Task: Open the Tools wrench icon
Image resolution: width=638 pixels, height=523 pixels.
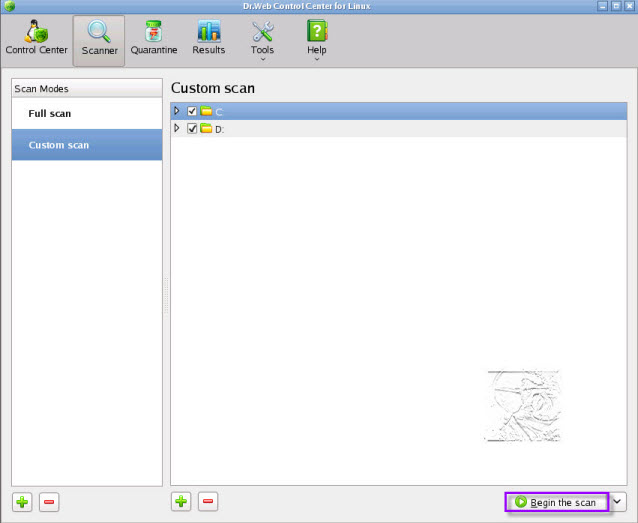Action: tap(262, 31)
